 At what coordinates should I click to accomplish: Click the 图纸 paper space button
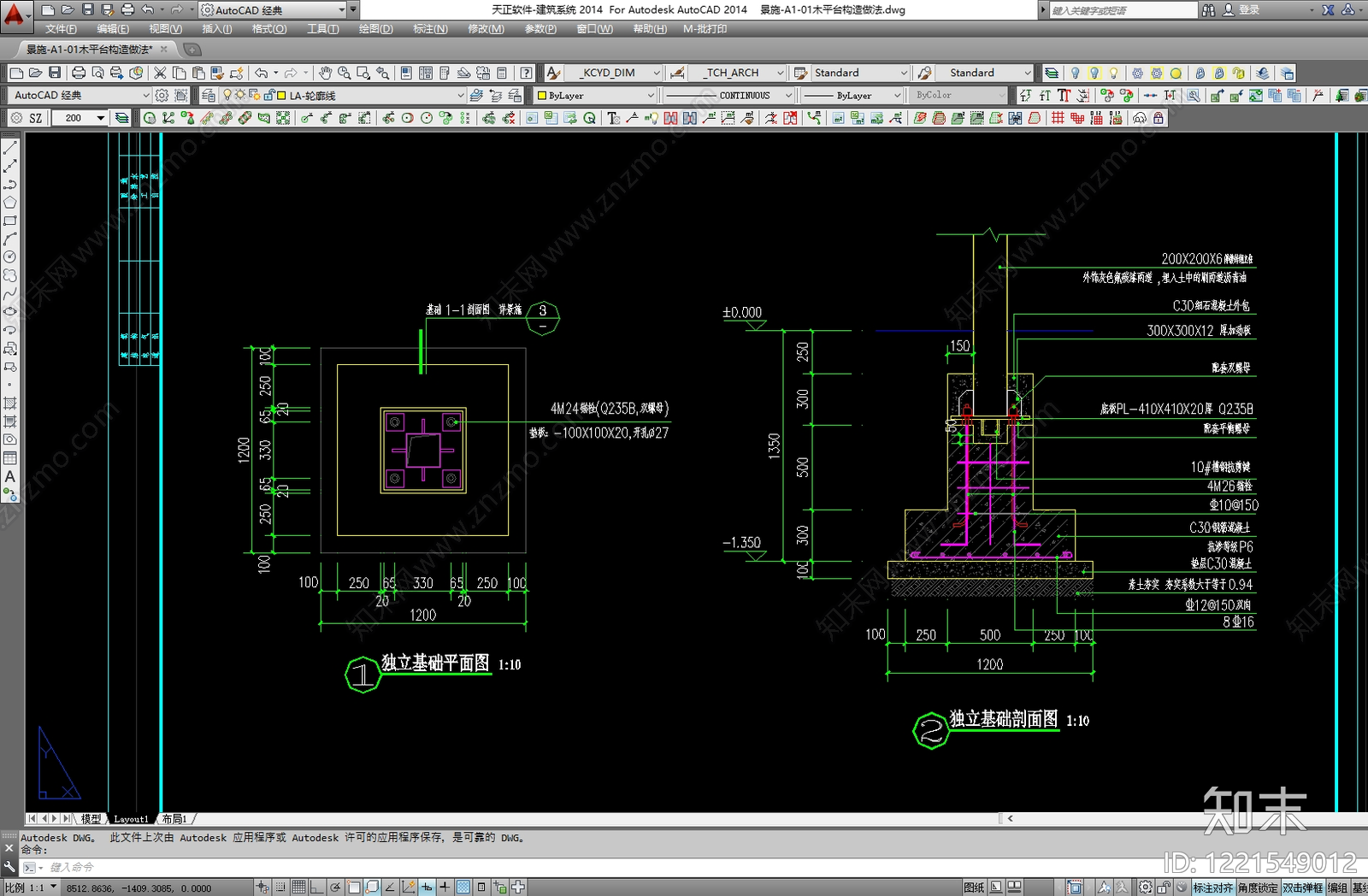pyautogui.click(x=974, y=887)
